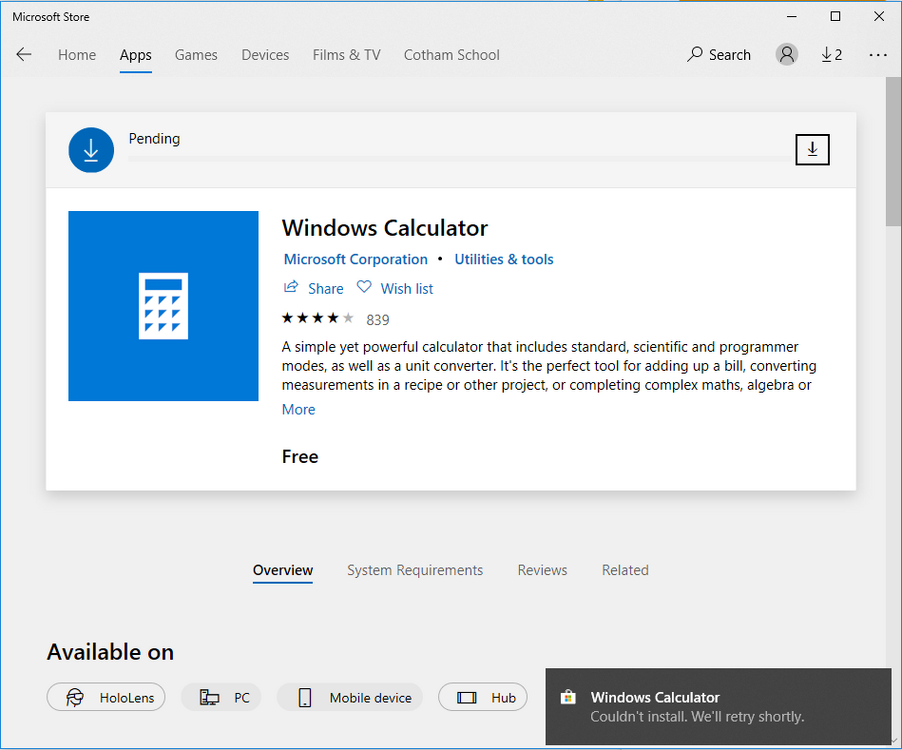This screenshot has width=902, height=750.
Task: Switch to the Games tab
Action: click(x=196, y=55)
